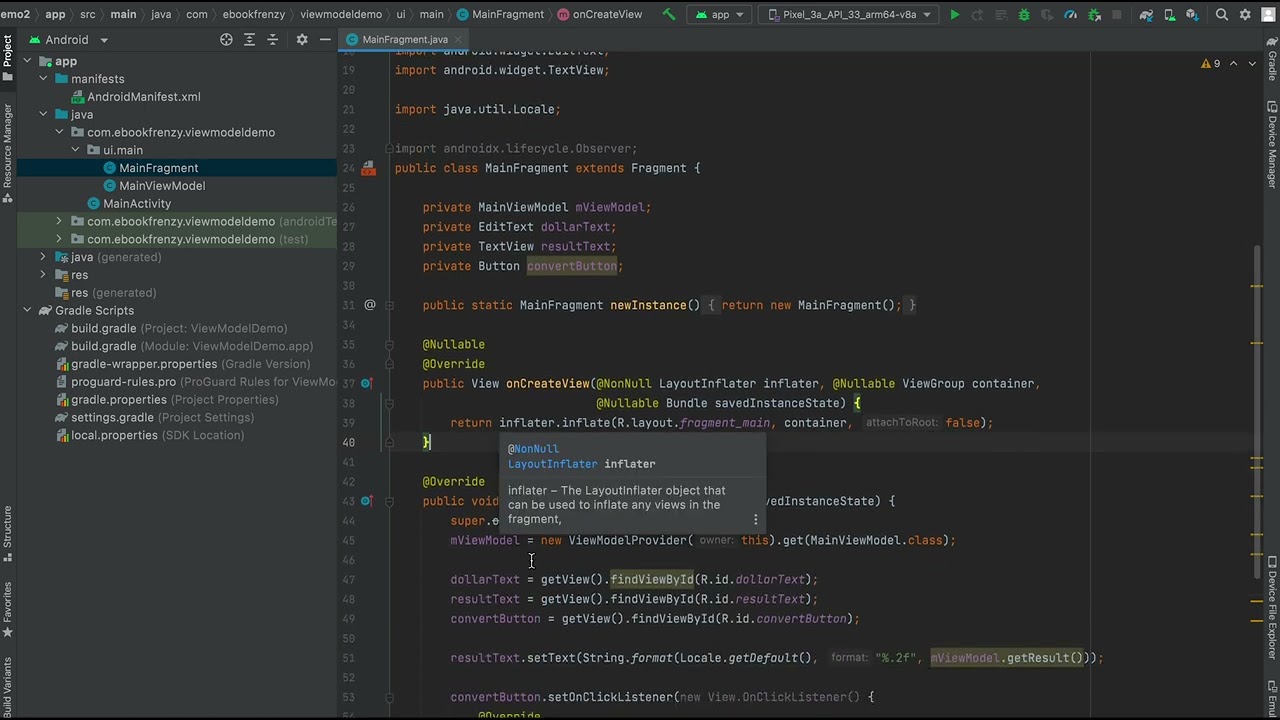The width and height of the screenshot is (1280, 720).
Task: Expand the res folder
Action: click(x=43, y=275)
